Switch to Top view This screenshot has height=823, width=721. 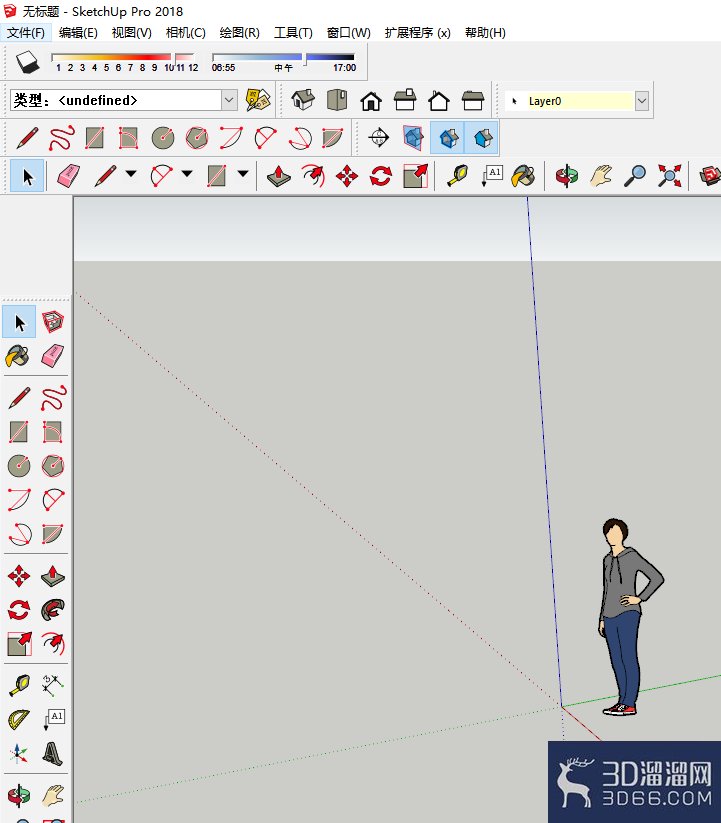click(337, 101)
